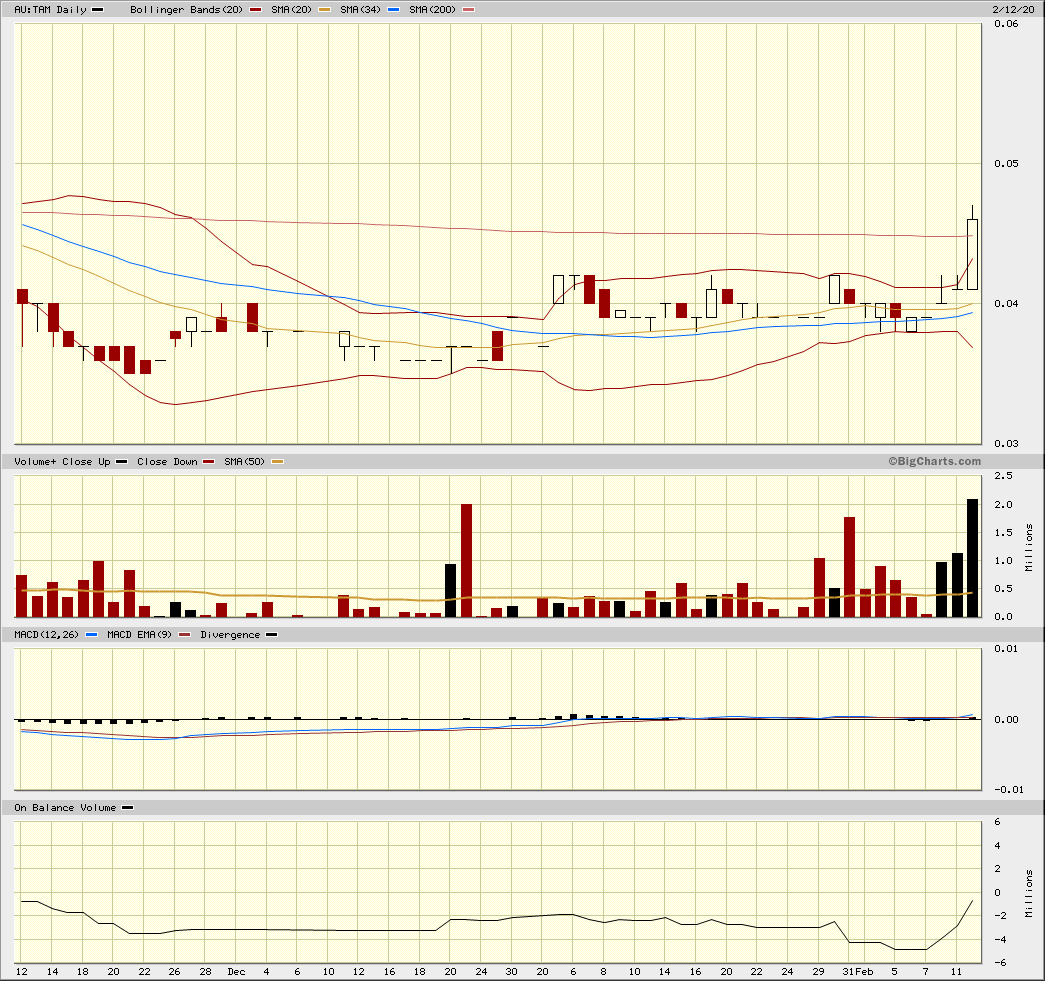The image size is (1045, 981).
Task: Click the black Divergence legend swatch
Action: 271,635
